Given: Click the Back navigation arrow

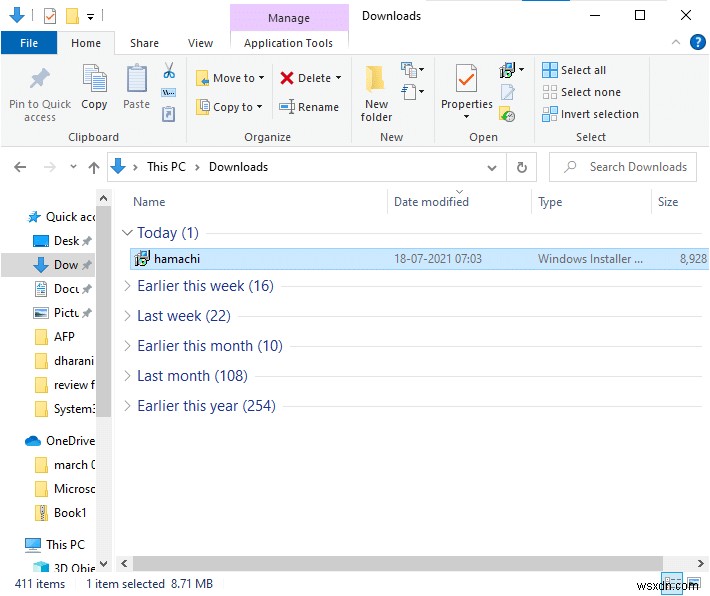Looking at the screenshot, I should (x=20, y=167).
